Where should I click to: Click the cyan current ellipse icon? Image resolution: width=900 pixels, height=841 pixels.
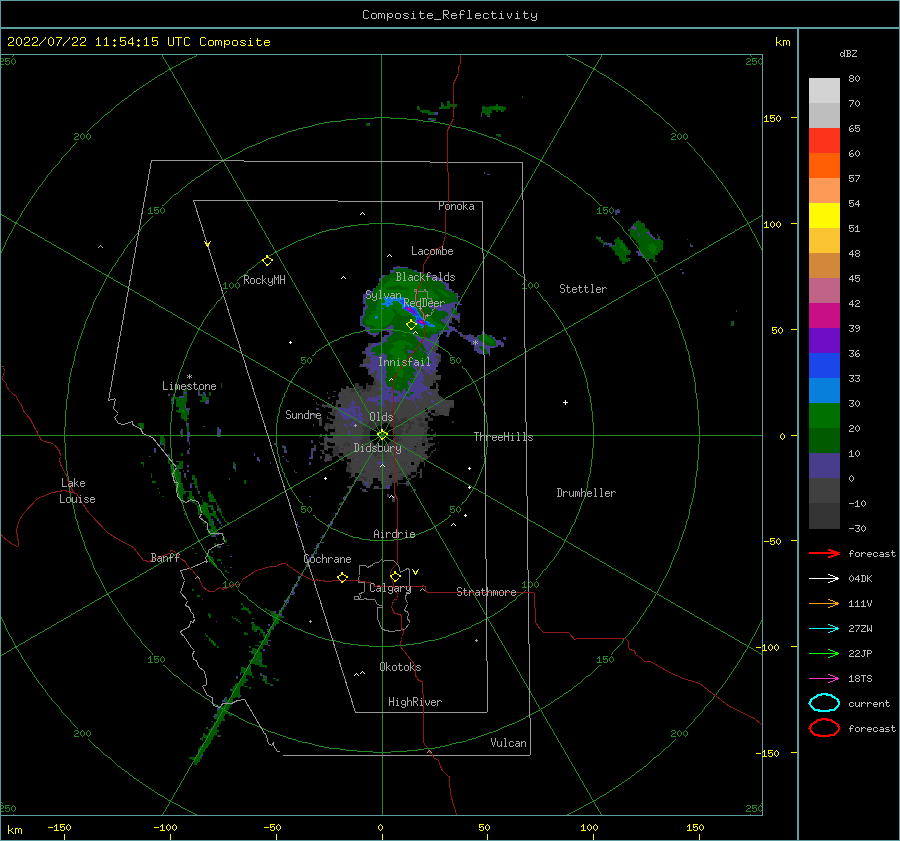tap(824, 703)
